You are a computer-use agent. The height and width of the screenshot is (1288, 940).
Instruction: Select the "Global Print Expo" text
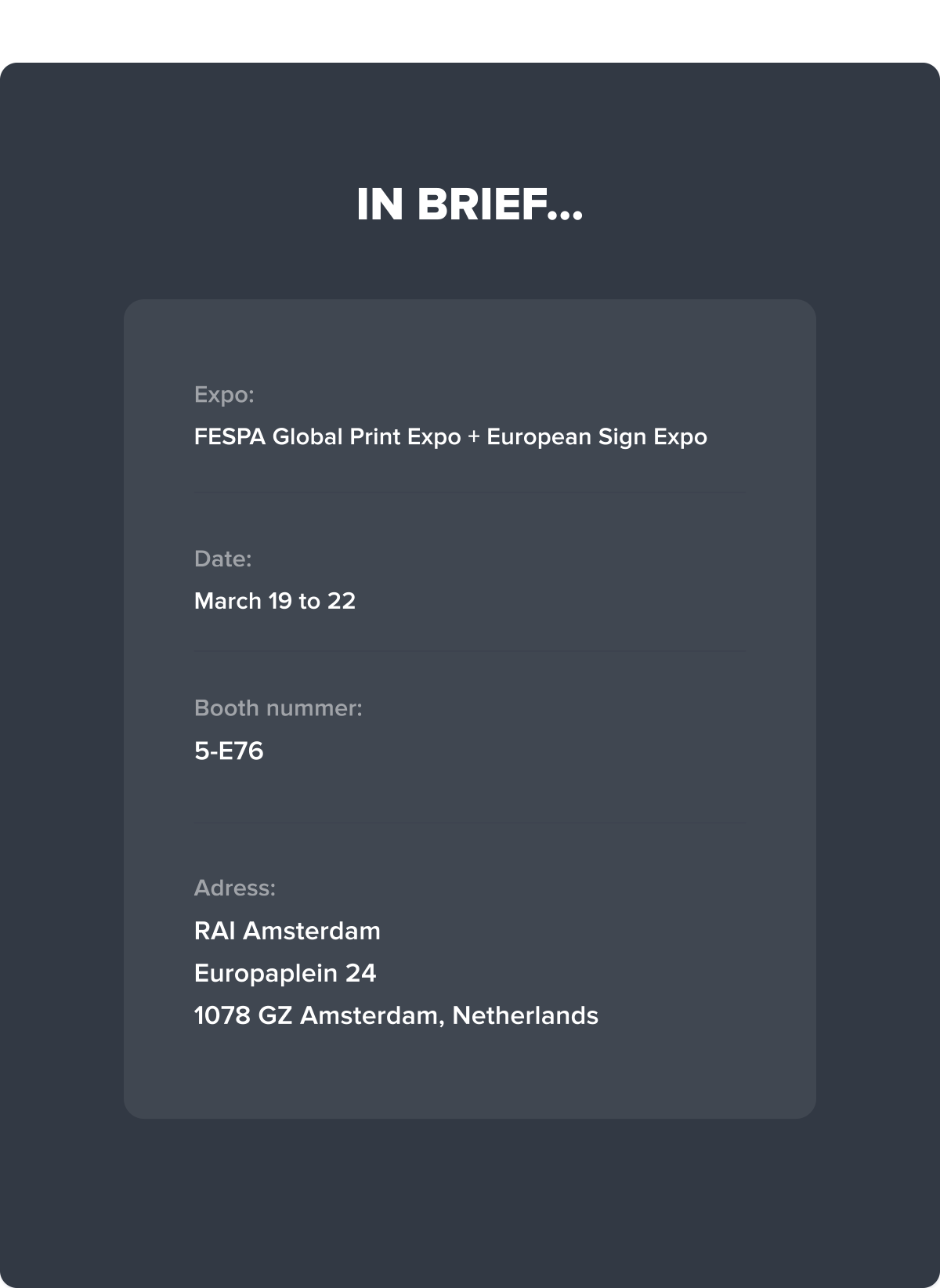(x=367, y=437)
